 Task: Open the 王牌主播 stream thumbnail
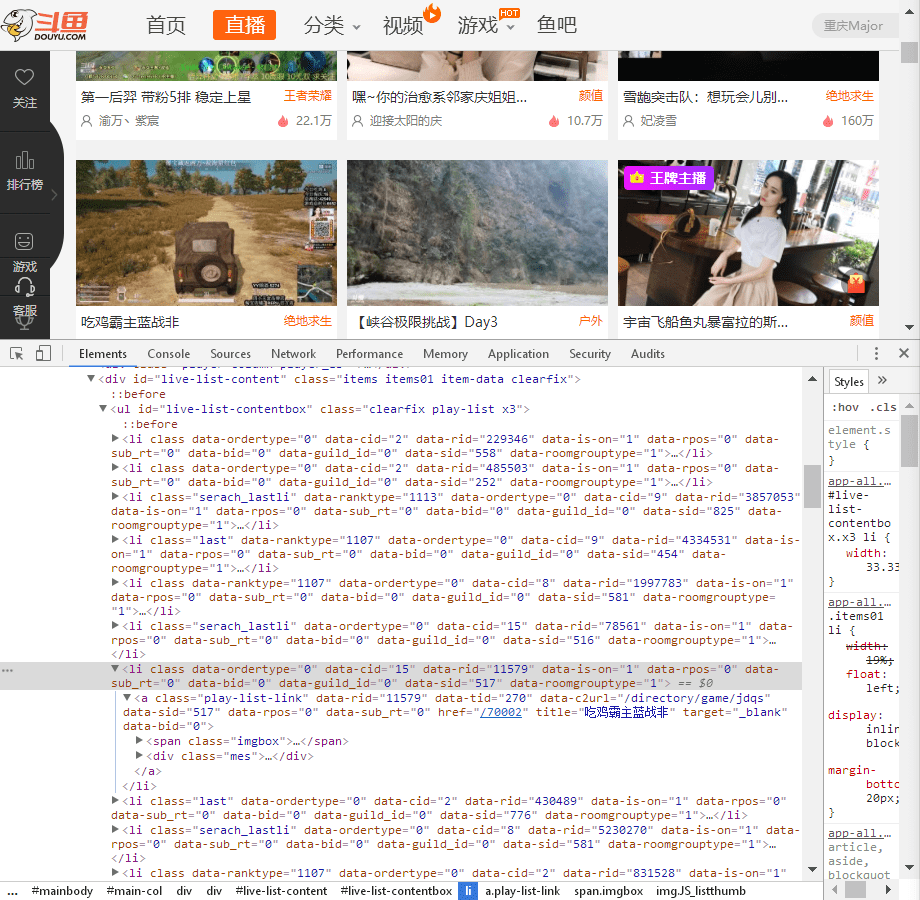coord(748,233)
